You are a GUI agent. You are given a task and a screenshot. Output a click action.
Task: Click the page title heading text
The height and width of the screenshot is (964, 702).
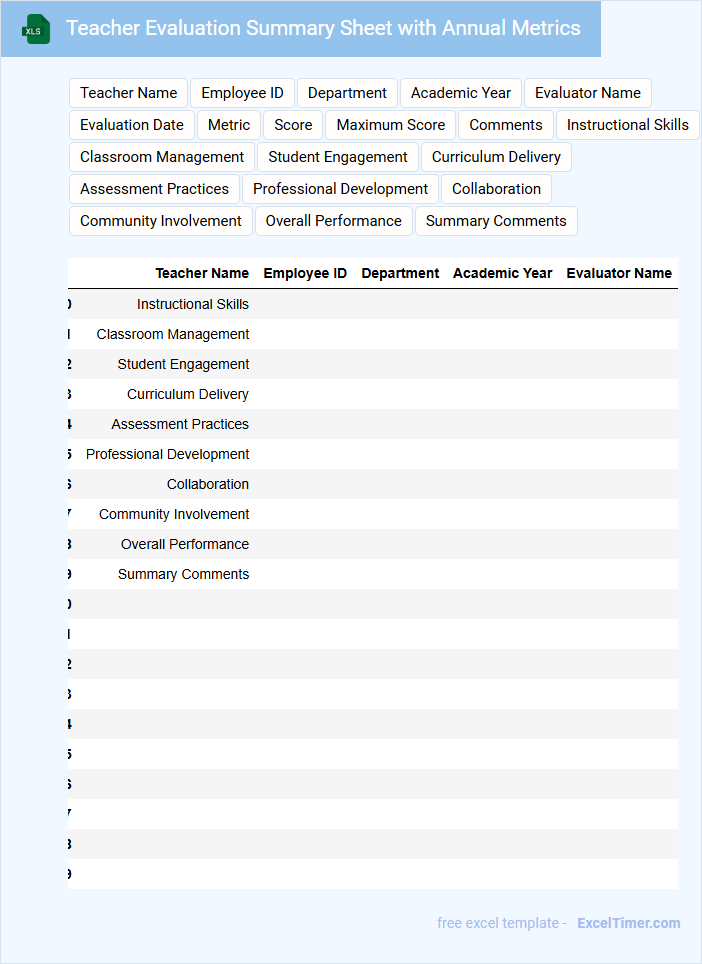(323, 28)
